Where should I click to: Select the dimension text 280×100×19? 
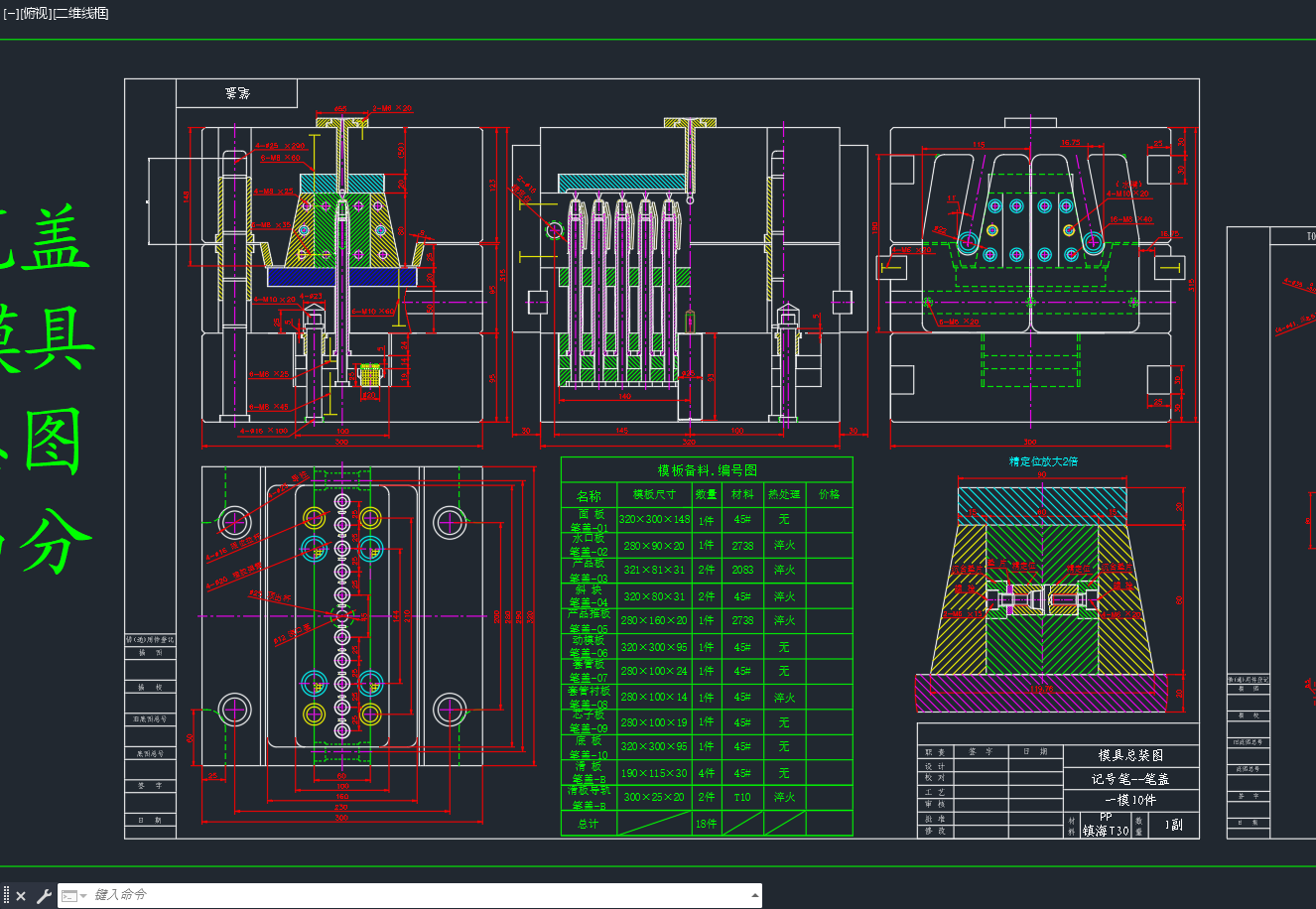(654, 723)
